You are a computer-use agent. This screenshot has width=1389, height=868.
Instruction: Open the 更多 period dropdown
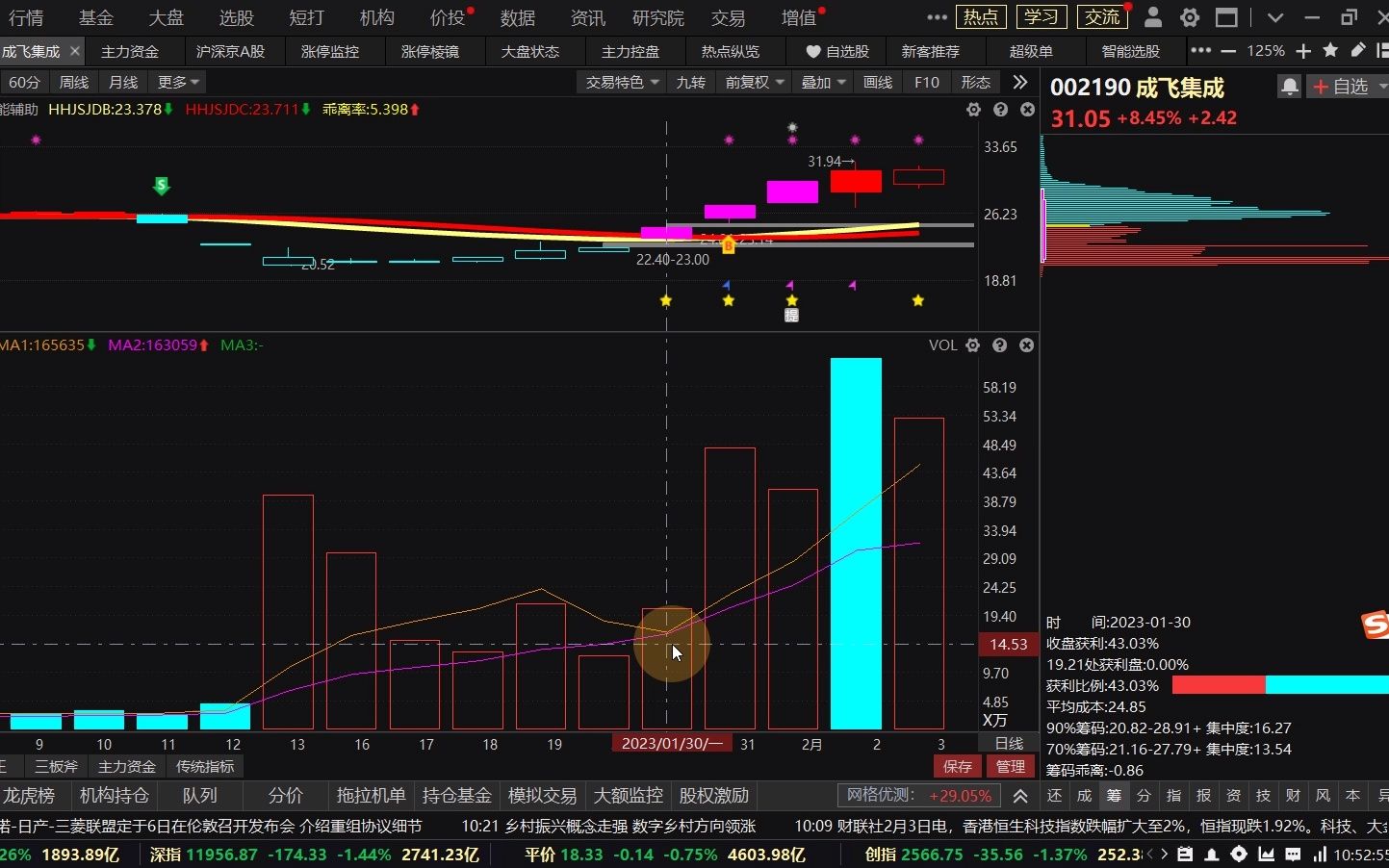coord(178,82)
